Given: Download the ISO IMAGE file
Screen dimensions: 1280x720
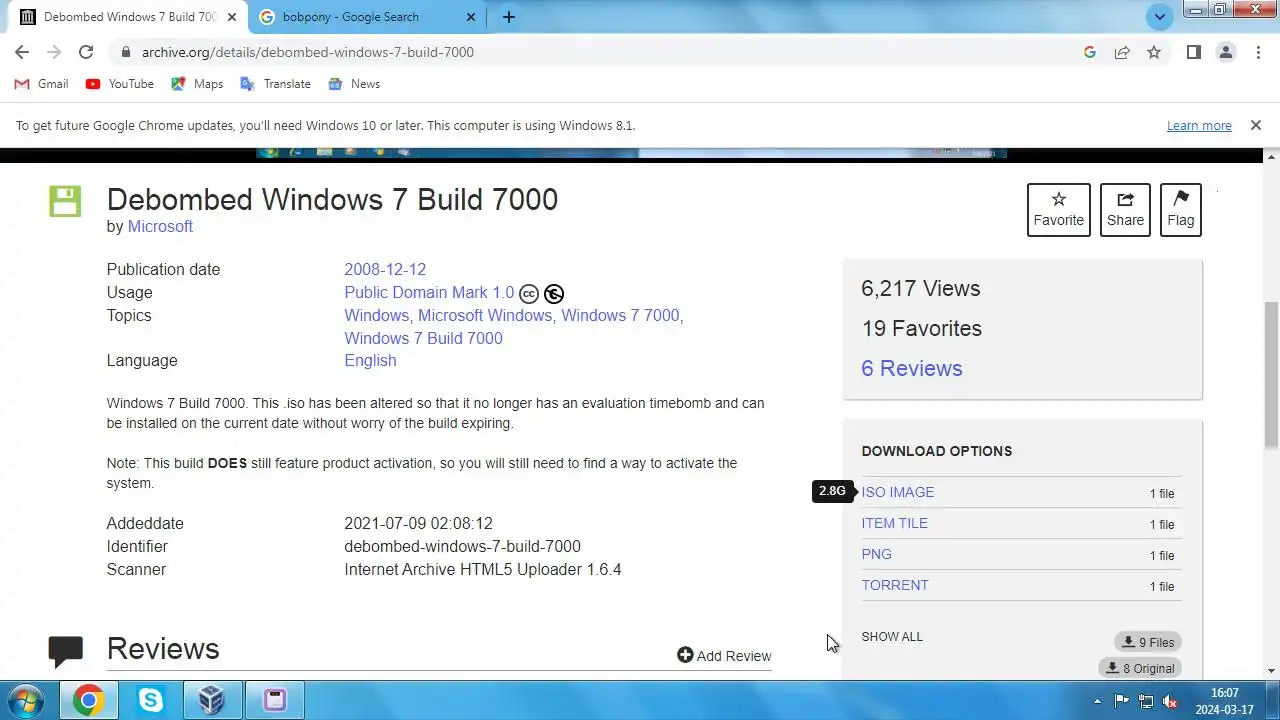Looking at the screenshot, I should pos(898,492).
